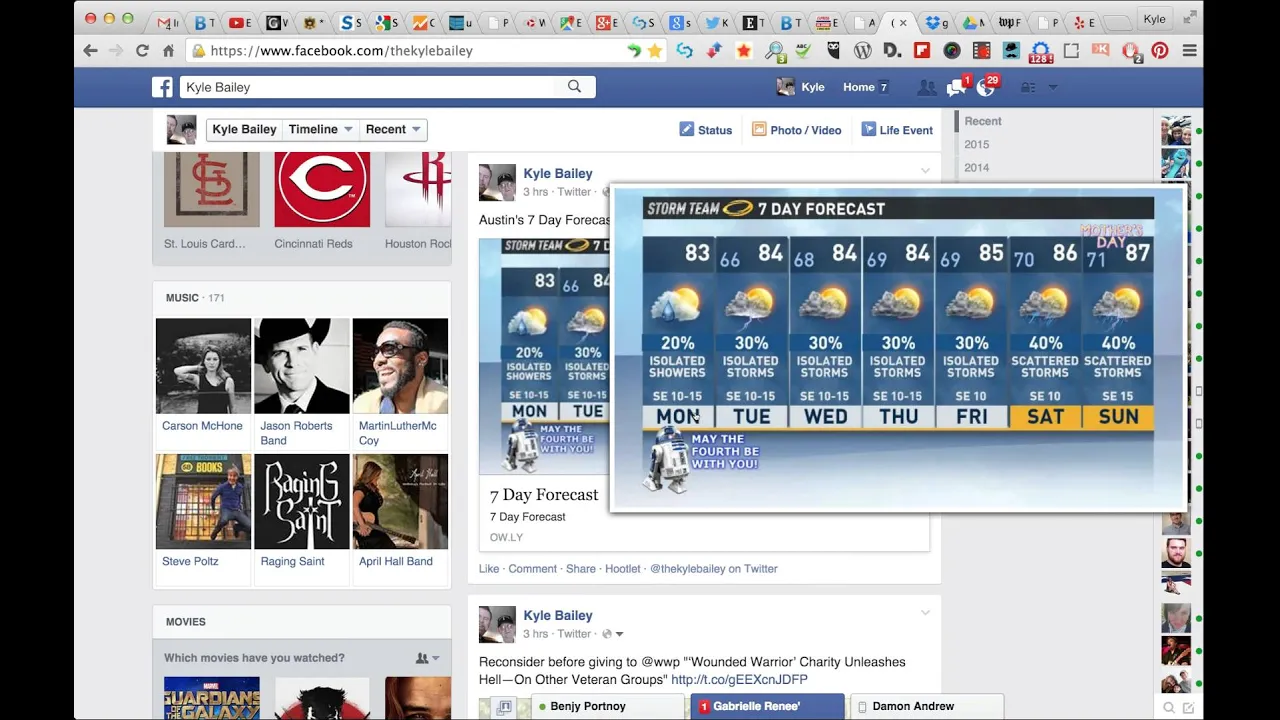This screenshot has width=1280, height=720.
Task: Open the Jason Roberts Band music page
Action: click(301, 366)
